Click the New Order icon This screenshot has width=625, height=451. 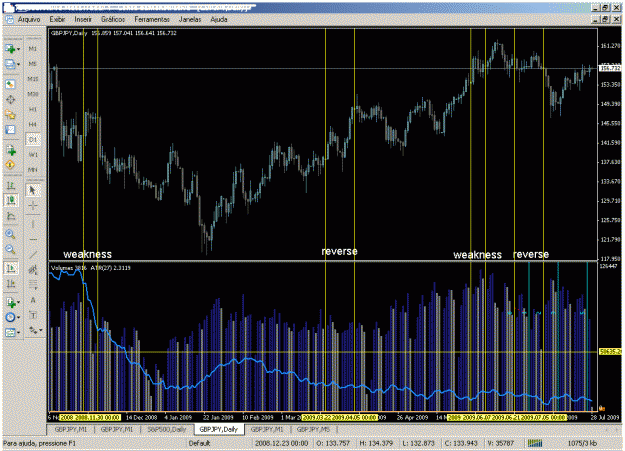10,150
